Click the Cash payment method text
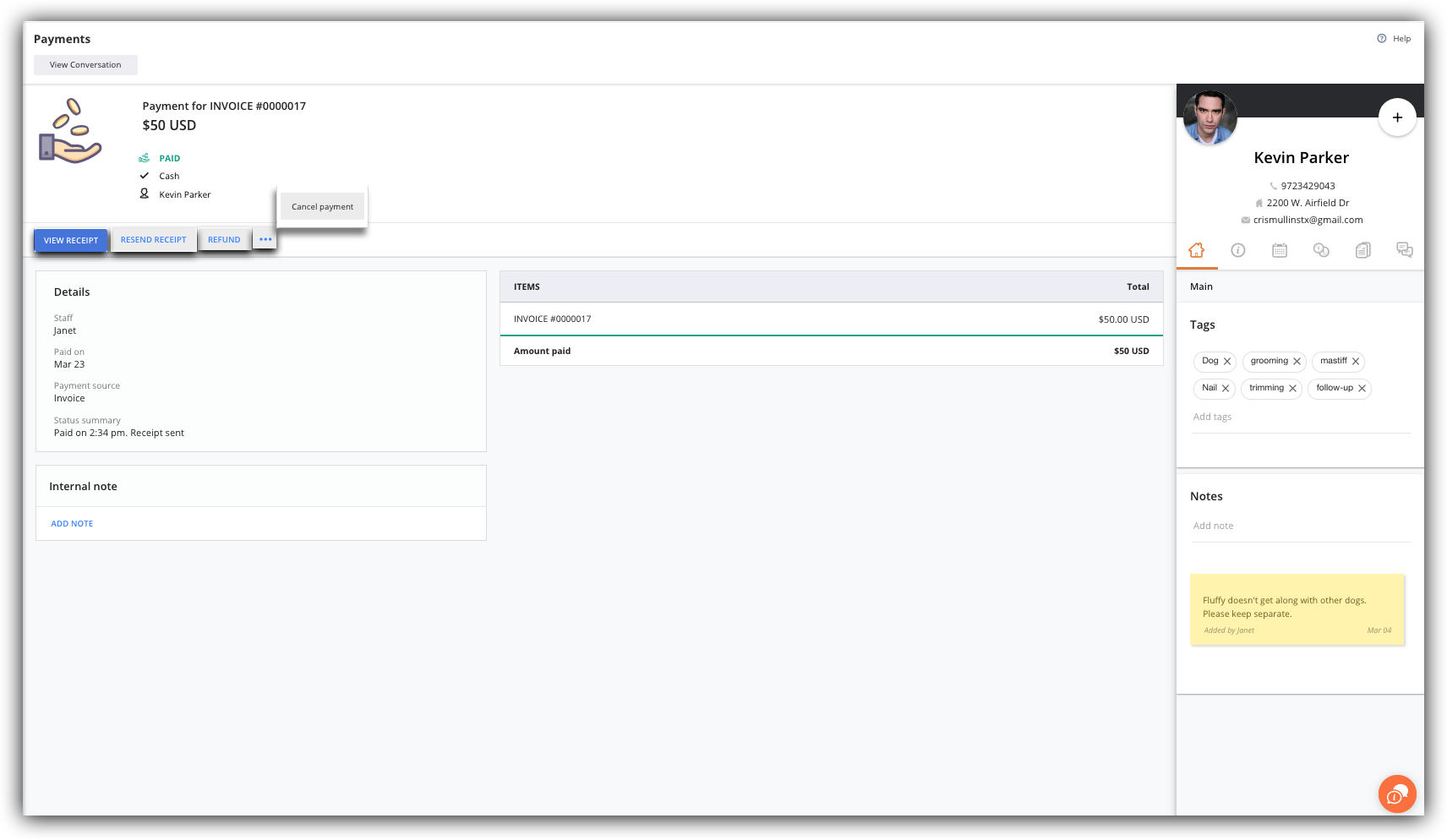Image resolution: width=1447 pixels, height=840 pixels. [169, 177]
